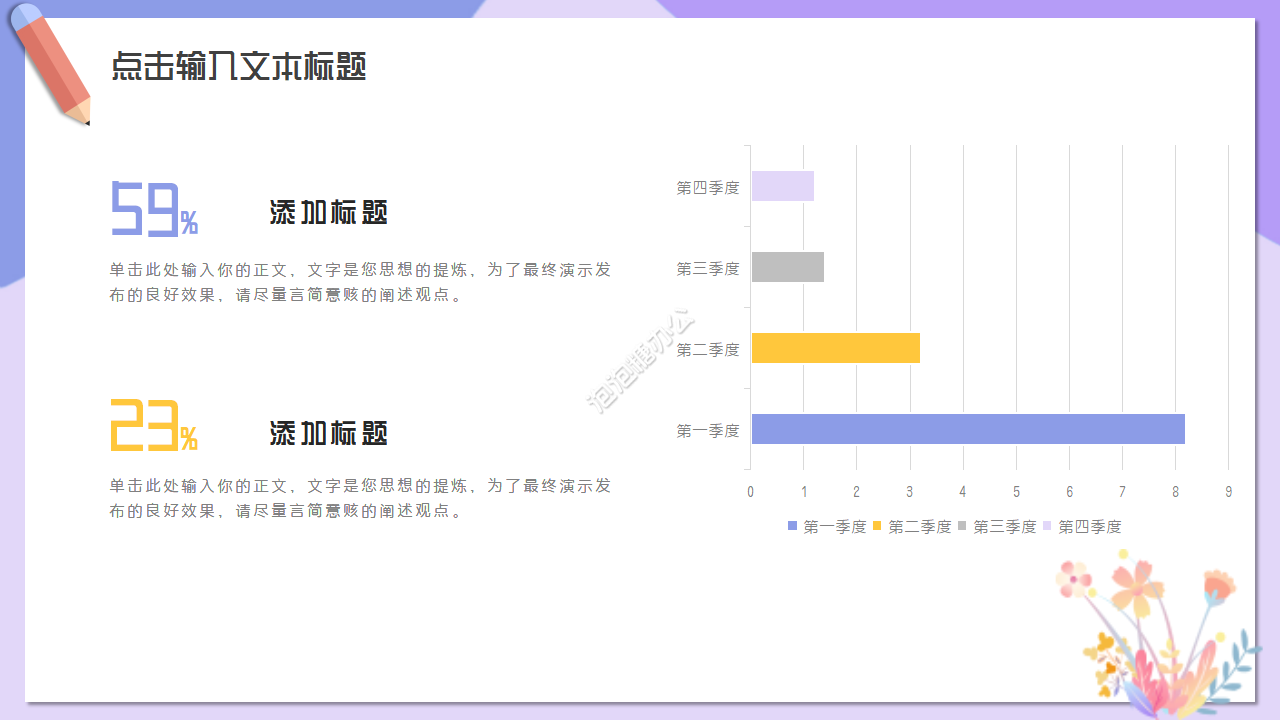Click the 添加标题 heading beside 59%

[328, 212]
